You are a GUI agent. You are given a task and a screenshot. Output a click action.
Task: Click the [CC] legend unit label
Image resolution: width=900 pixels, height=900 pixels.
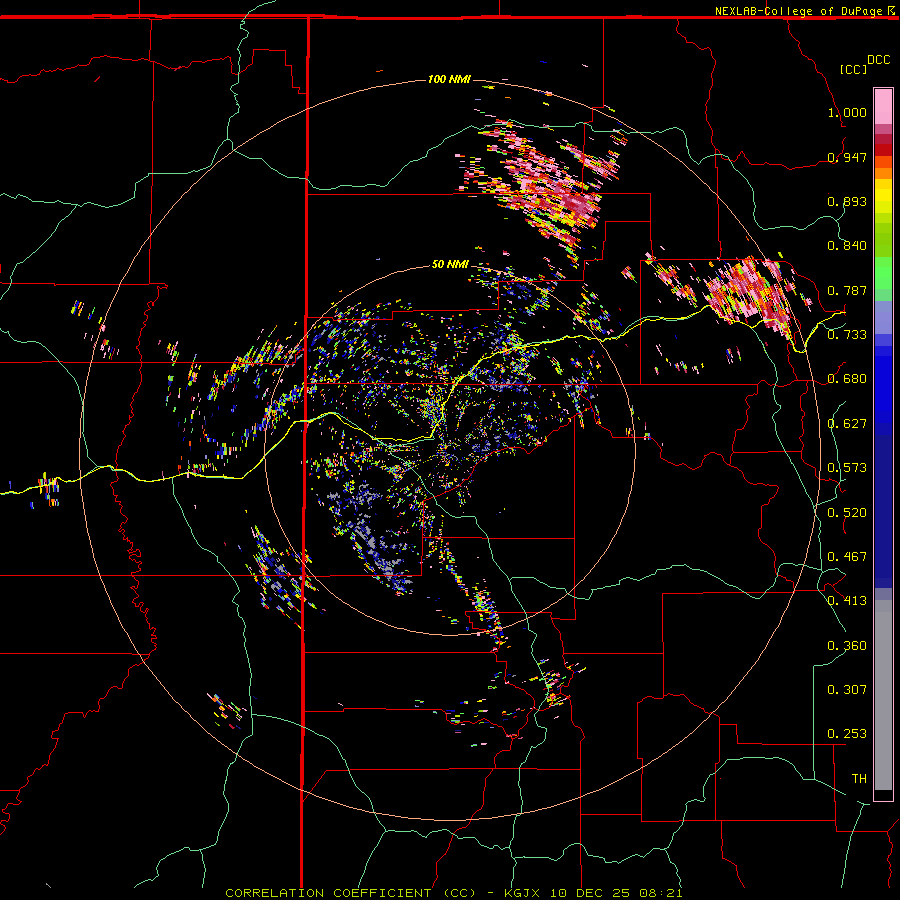[853, 69]
